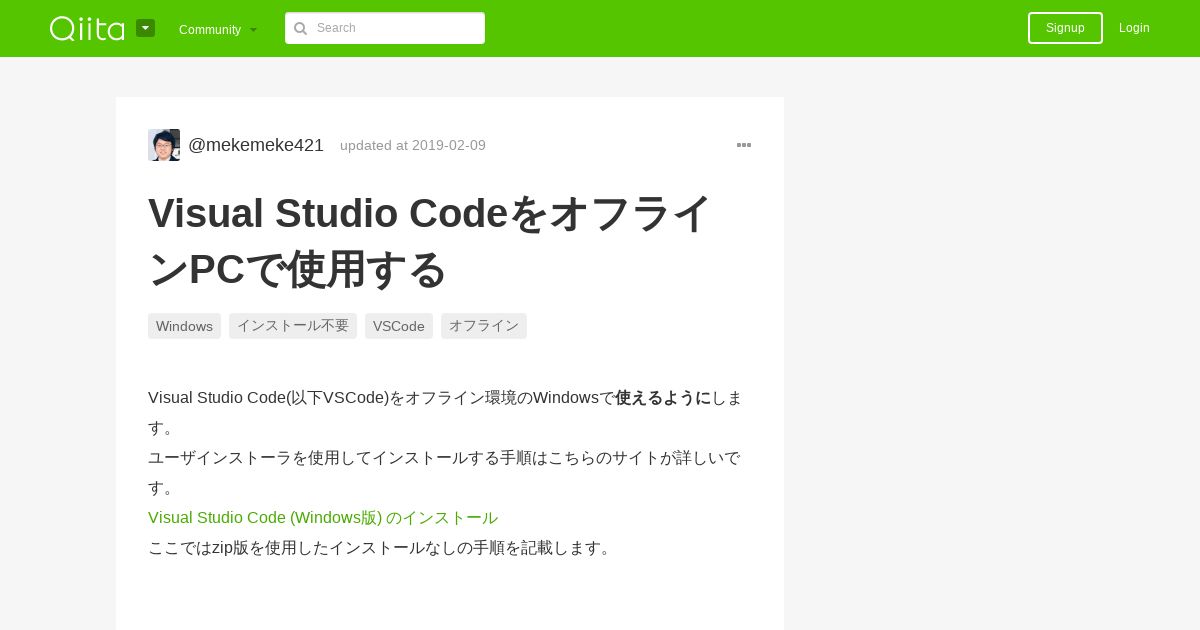Select the インストール不要 tag
Viewport: 1200px width, 630px height.
[293, 326]
